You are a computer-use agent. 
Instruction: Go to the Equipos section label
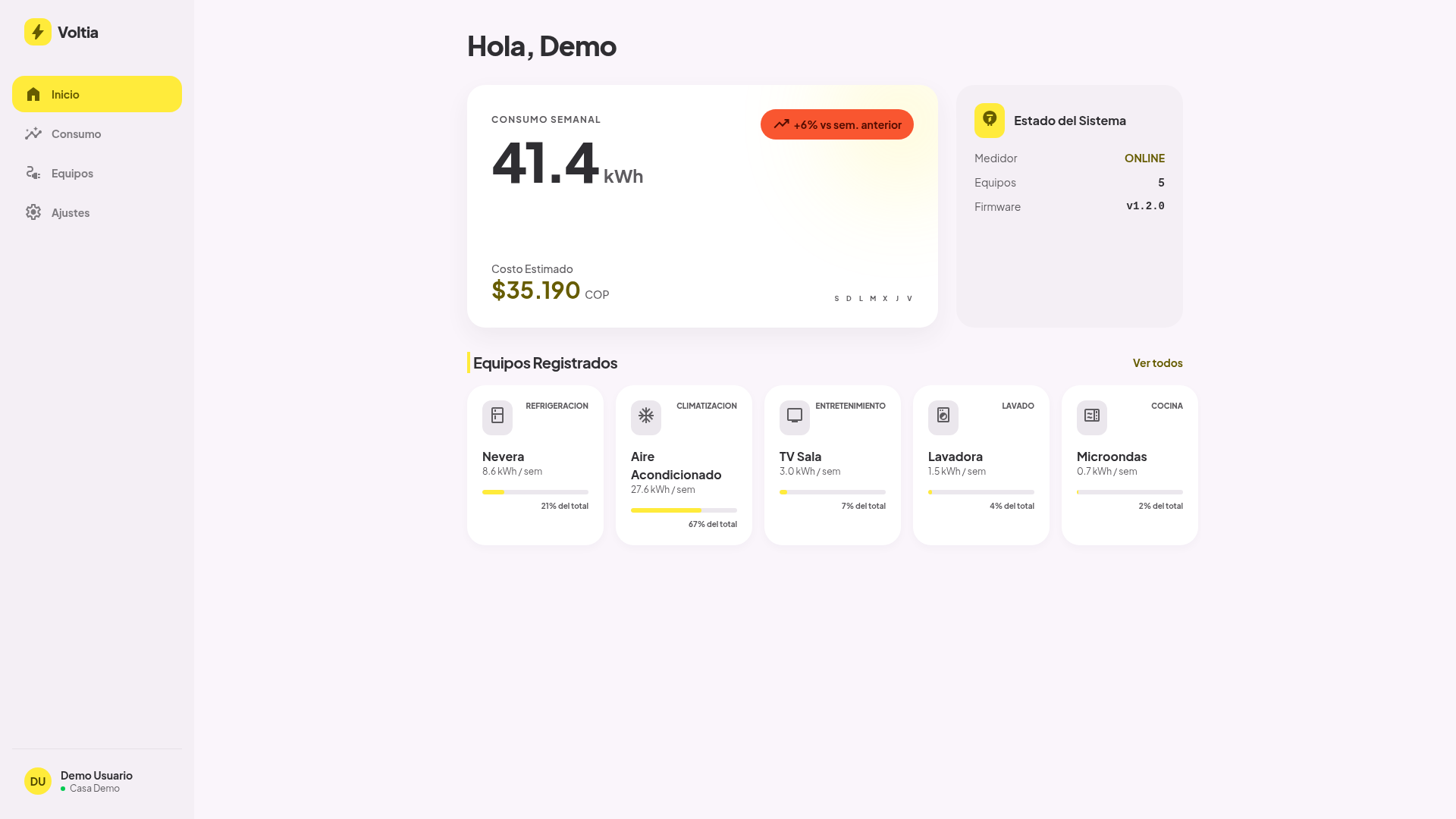coord(72,173)
